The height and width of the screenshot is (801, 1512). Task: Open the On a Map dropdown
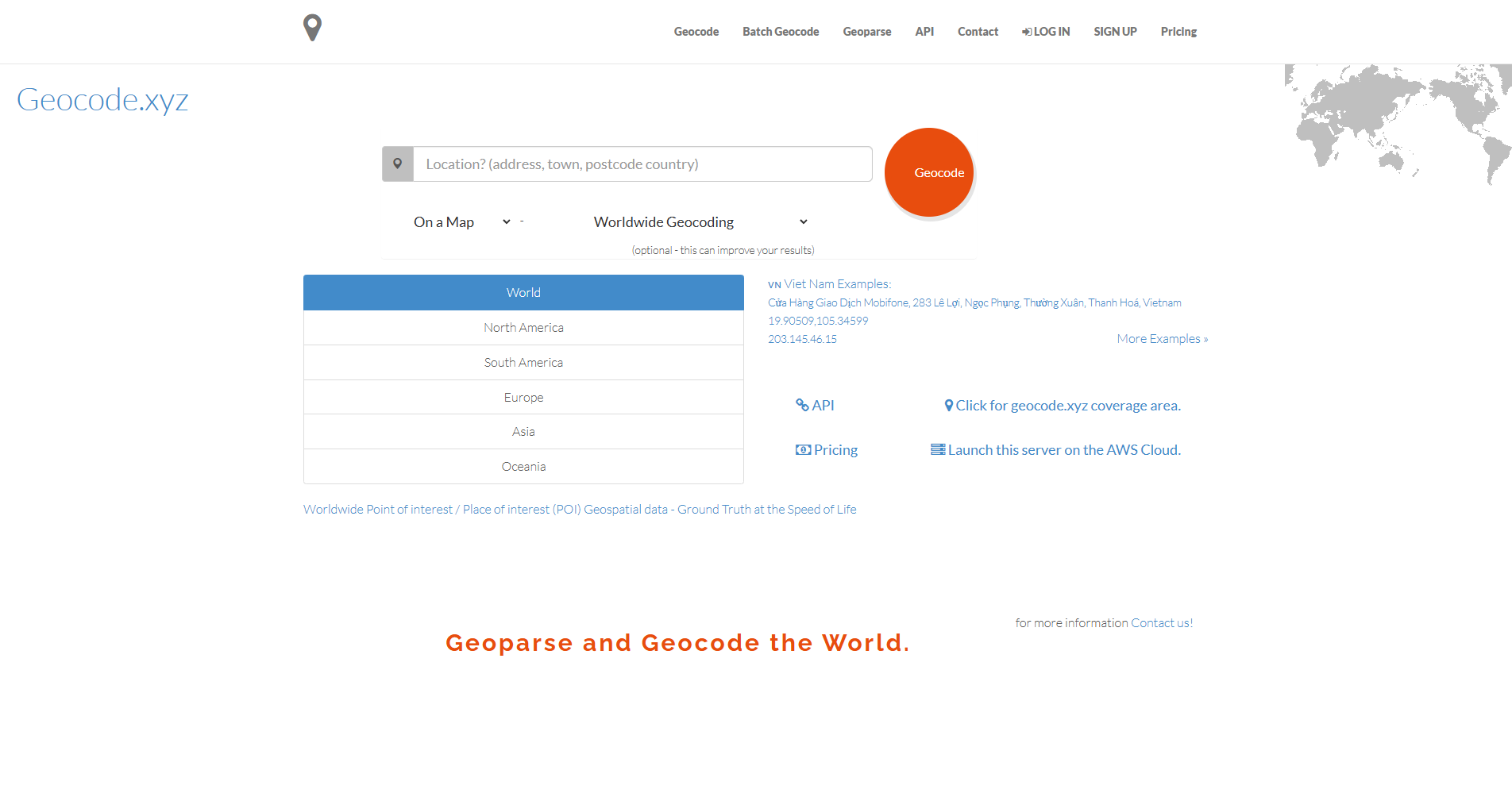(461, 222)
